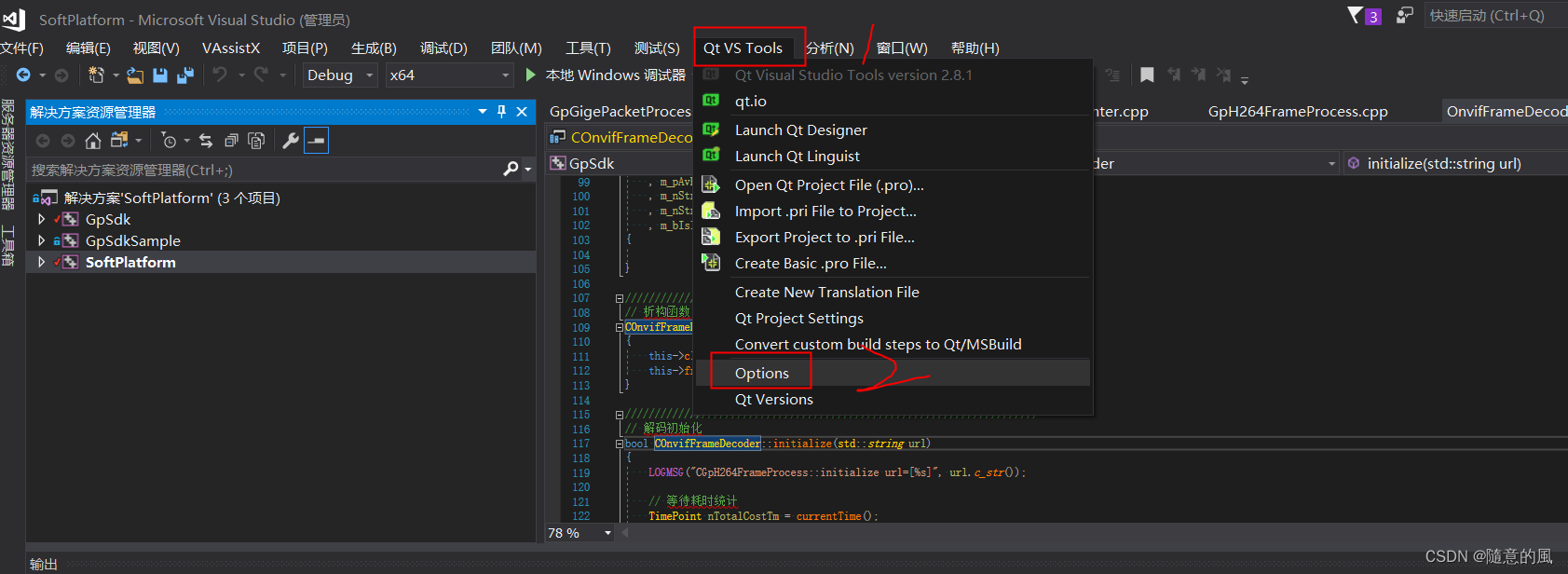Click the Navigate Backward arrow in toolbar
Viewport: 1568px width, 574px height.
coord(23,75)
